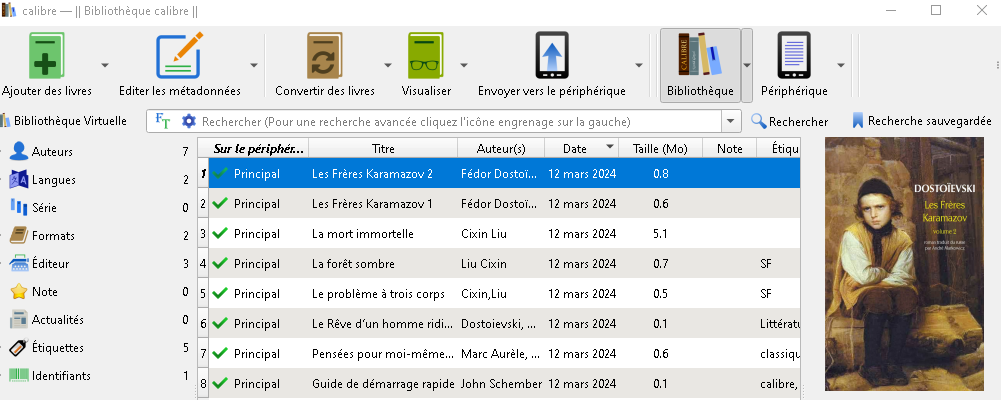Open Editer les métadonnées tool
1001x400 pixels.
pos(179,56)
